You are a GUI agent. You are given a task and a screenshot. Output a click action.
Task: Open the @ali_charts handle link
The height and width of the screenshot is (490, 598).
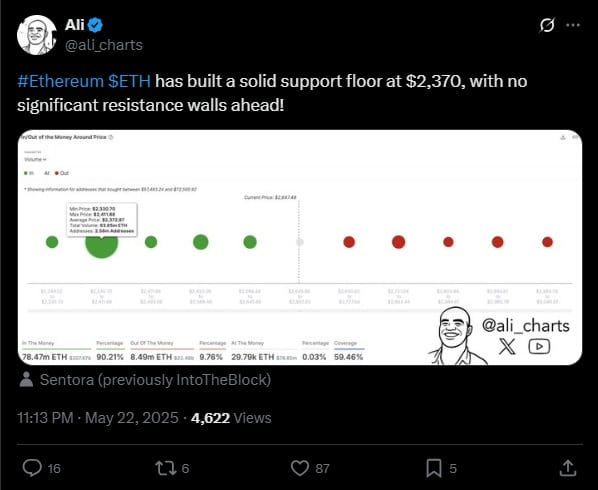pyautogui.click(x=104, y=45)
